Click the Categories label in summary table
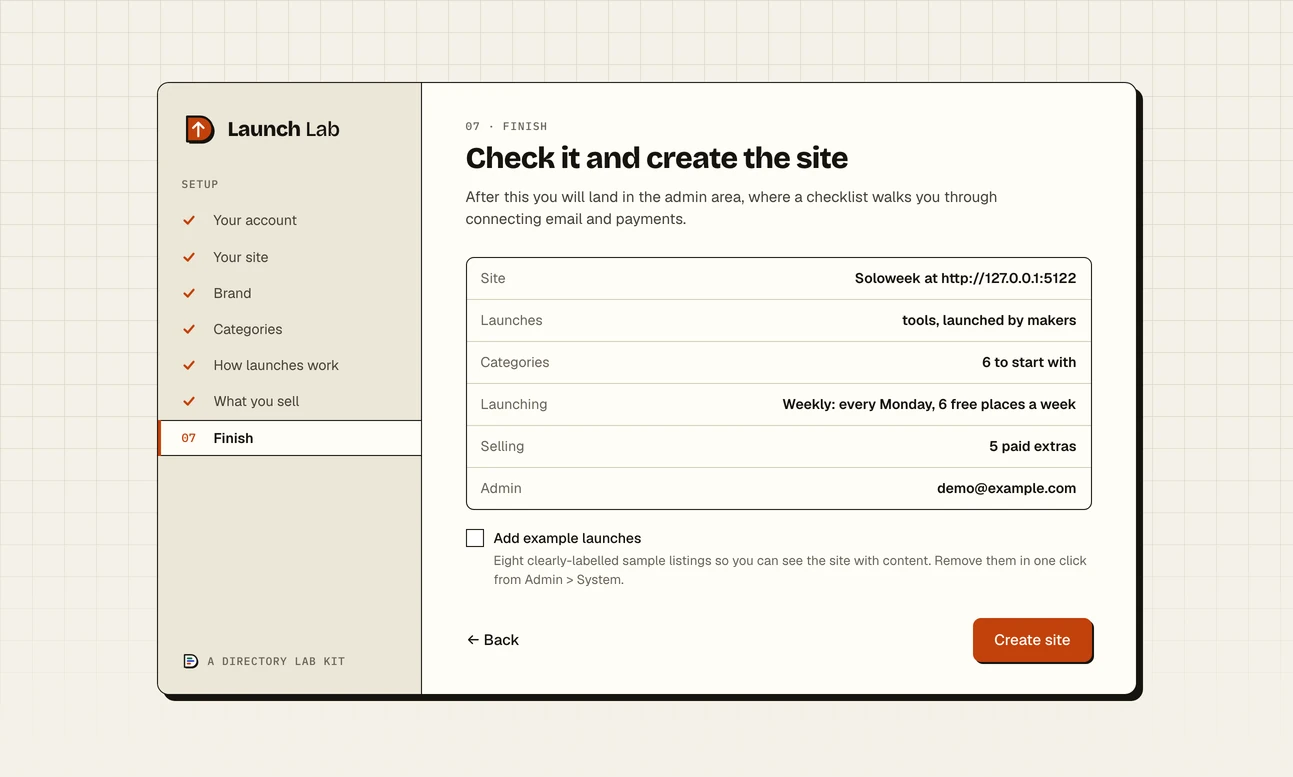This screenshot has height=777, width=1293. tap(515, 362)
